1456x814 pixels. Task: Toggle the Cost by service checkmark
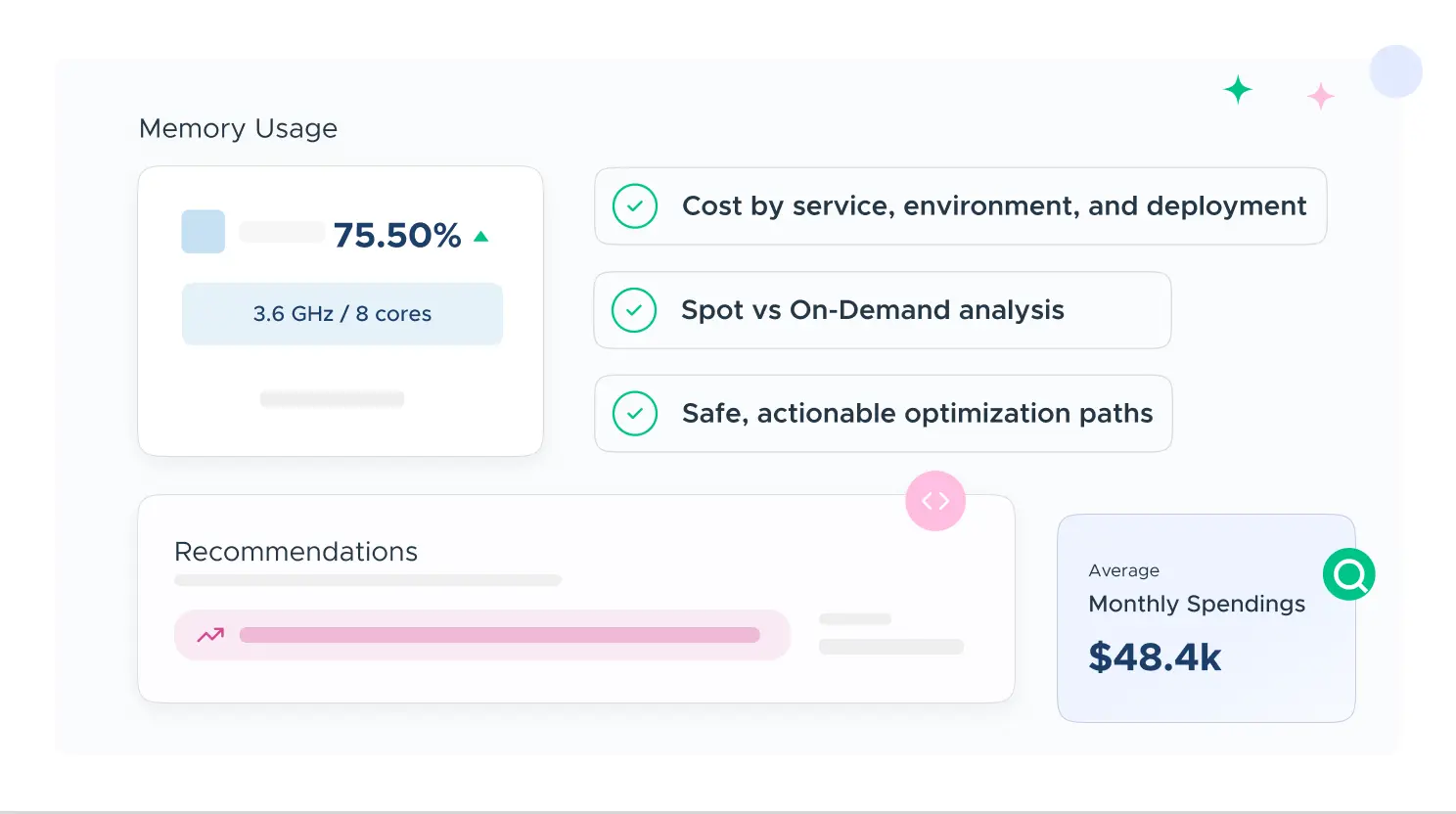(x=635, y=206)
